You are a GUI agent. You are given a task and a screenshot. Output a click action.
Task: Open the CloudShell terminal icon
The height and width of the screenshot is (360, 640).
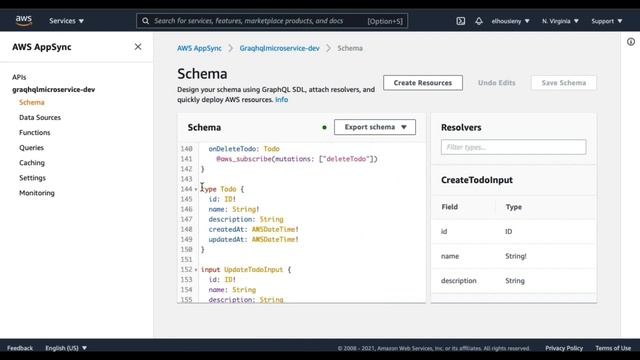[460, 21]
